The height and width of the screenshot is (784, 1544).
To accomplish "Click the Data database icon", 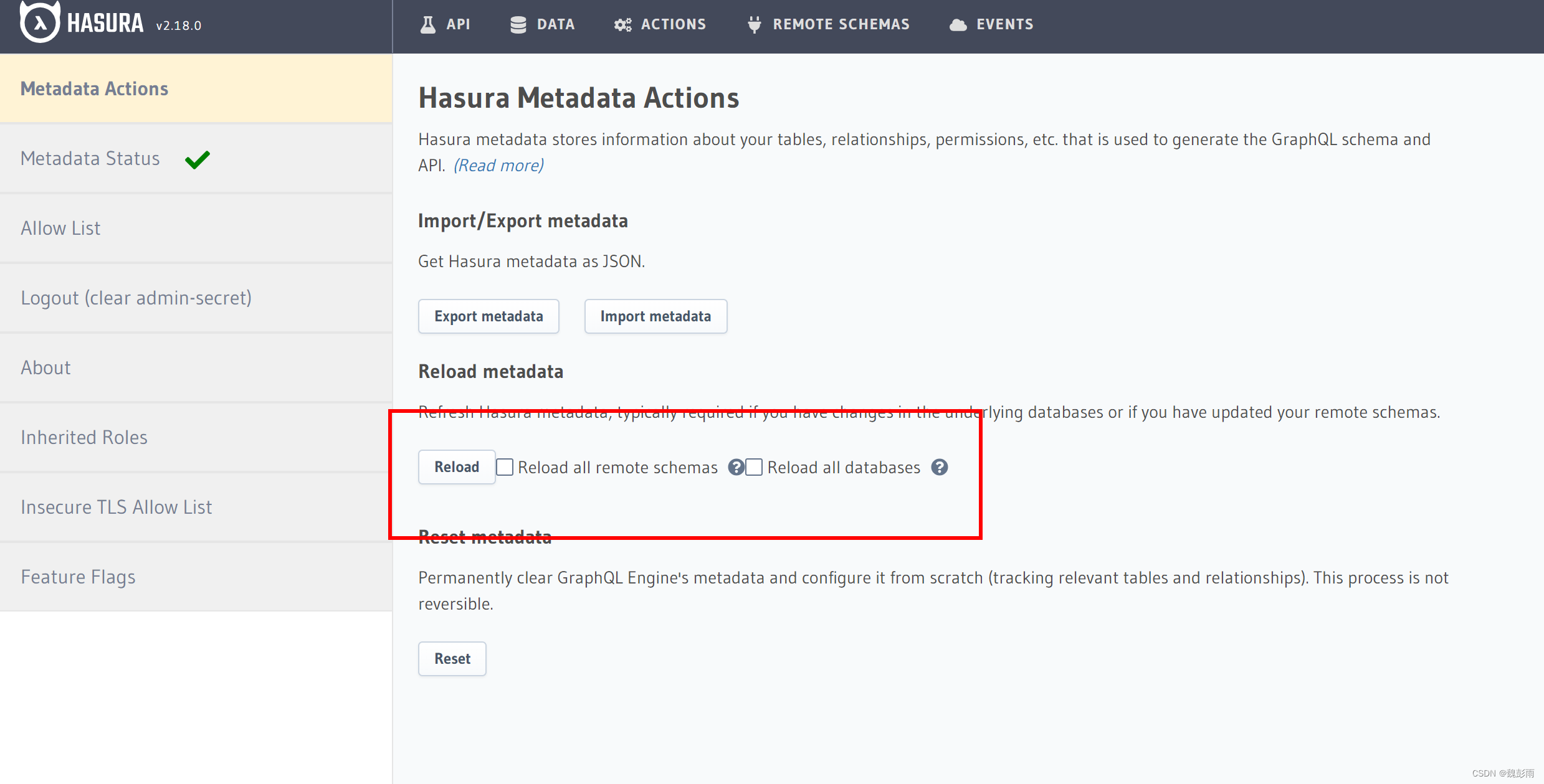I will coord(518,25).
